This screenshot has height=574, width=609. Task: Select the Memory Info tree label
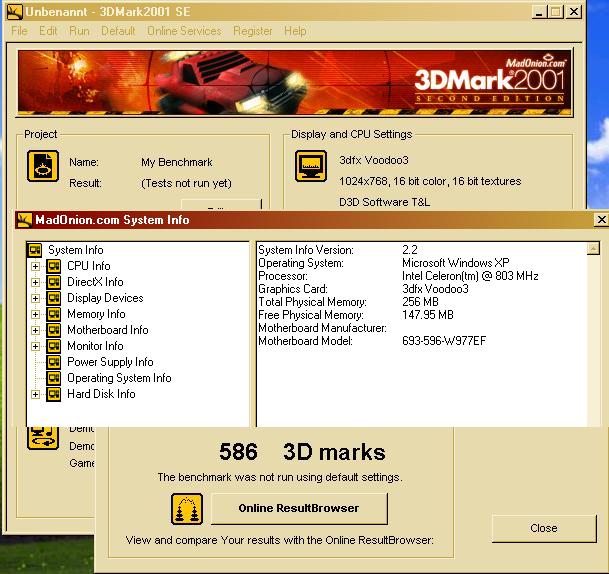click(x=96, y=314)
